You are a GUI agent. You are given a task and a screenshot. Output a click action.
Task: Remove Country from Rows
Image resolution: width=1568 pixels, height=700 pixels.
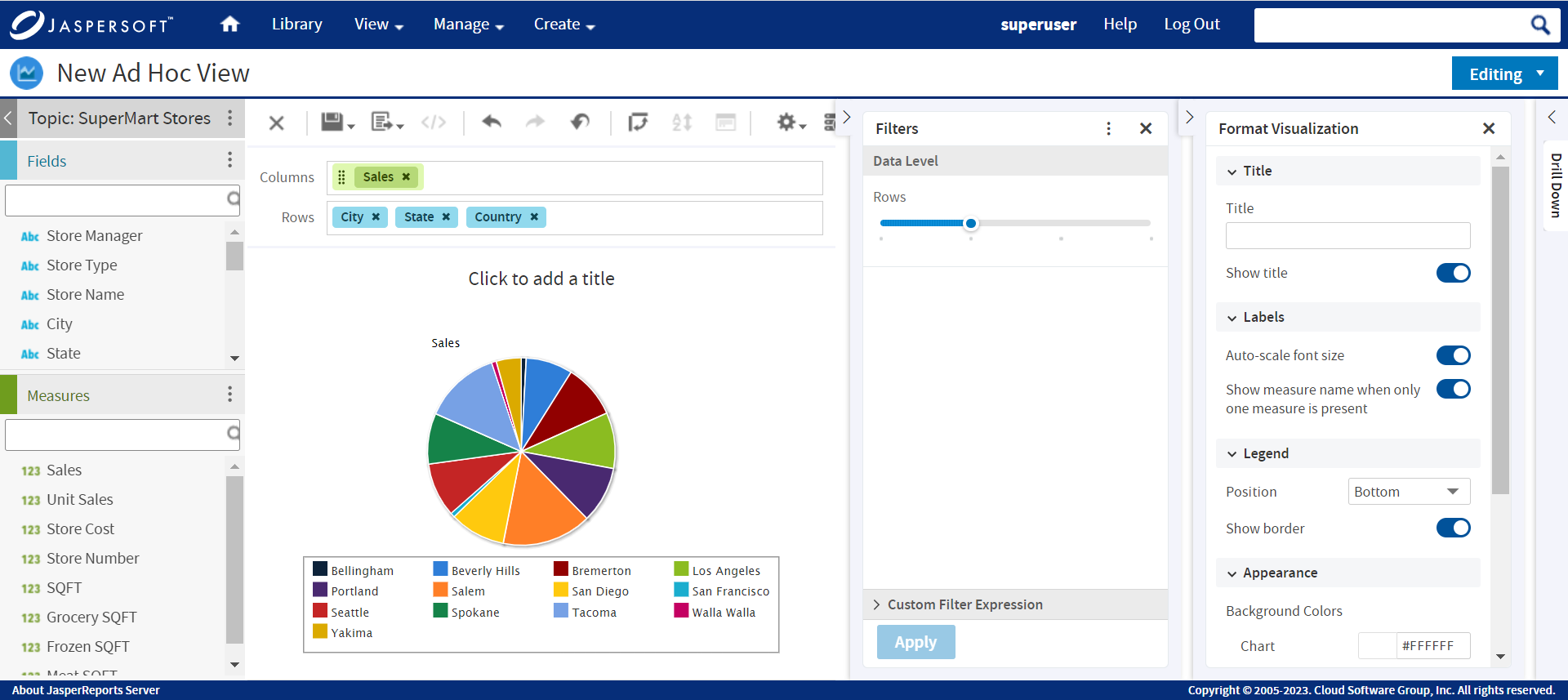pos(534,216)
